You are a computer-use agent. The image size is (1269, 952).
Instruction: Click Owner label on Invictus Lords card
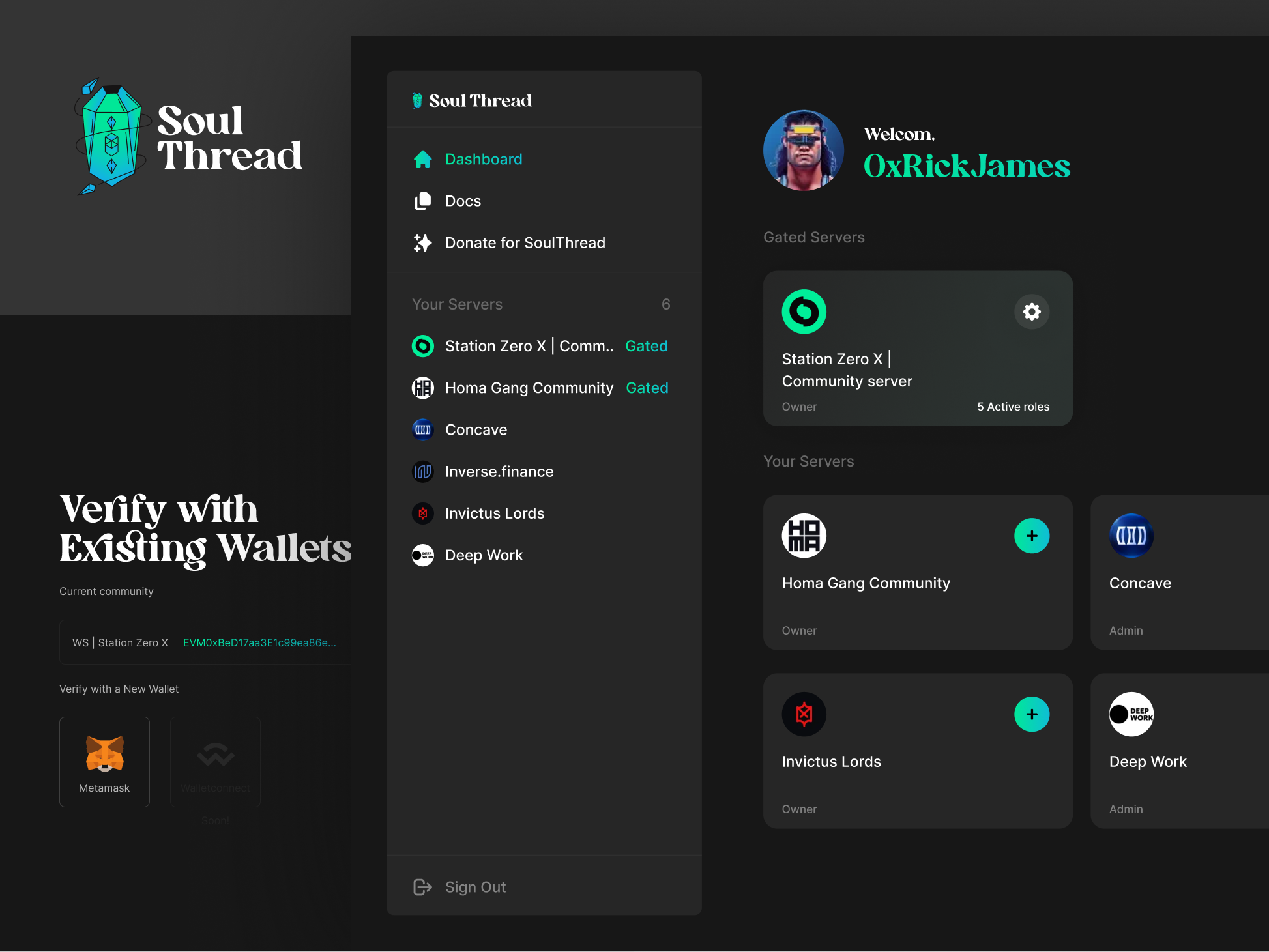pyautogui.click(x=799, y=809)
